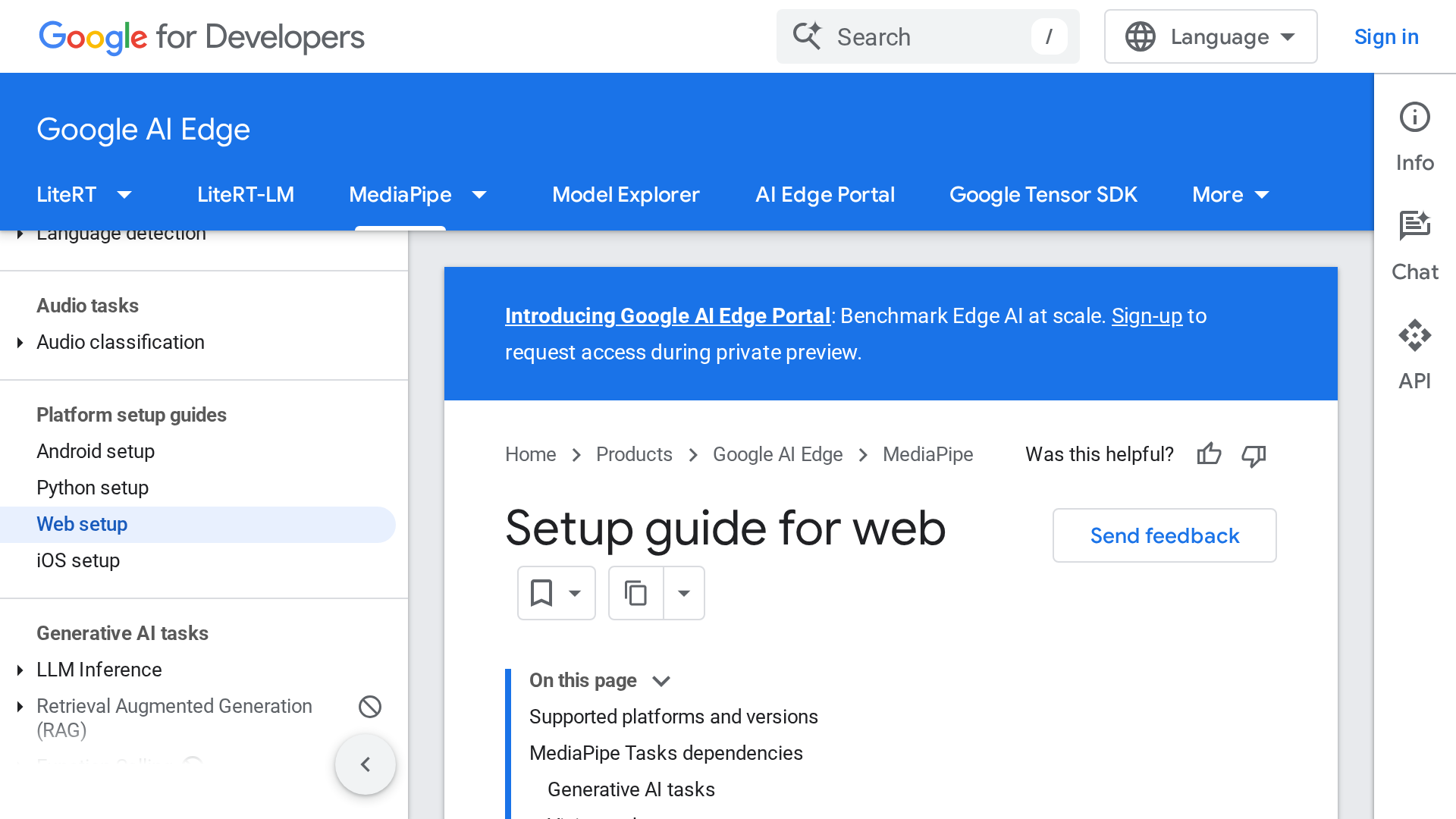Screen dimensions: 1456x819
Task: Click the Sign in link
Action: pos(1386,36)
